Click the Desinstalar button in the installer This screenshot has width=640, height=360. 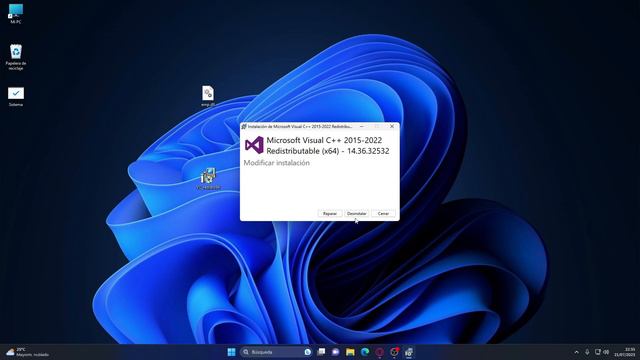pos(356,213)
